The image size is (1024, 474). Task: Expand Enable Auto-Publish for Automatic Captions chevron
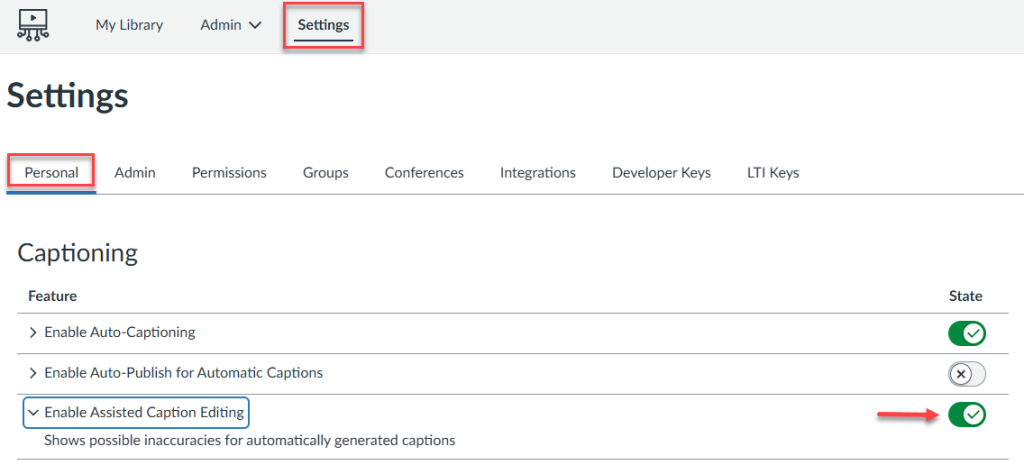click(x=33, y=373)
